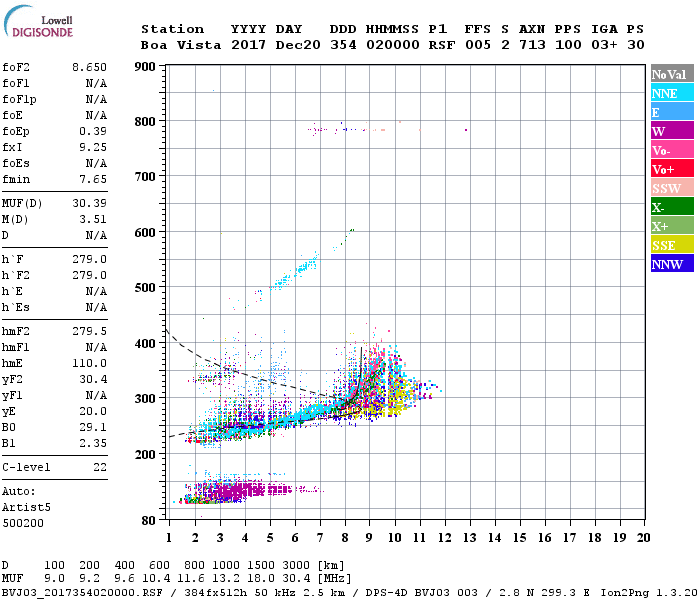
Task: Click the Boa Vista station name
Action: pyautogui.click(x=181, y=45)
